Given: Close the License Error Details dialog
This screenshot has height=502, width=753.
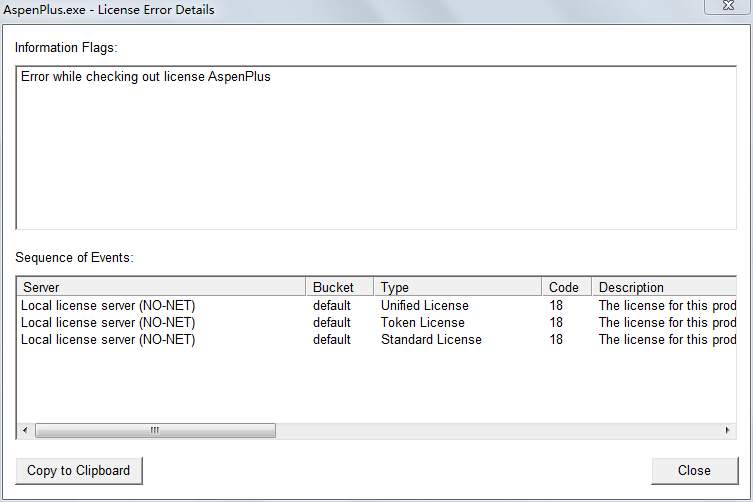Looking at the screenshot, I should pos(694,470).
